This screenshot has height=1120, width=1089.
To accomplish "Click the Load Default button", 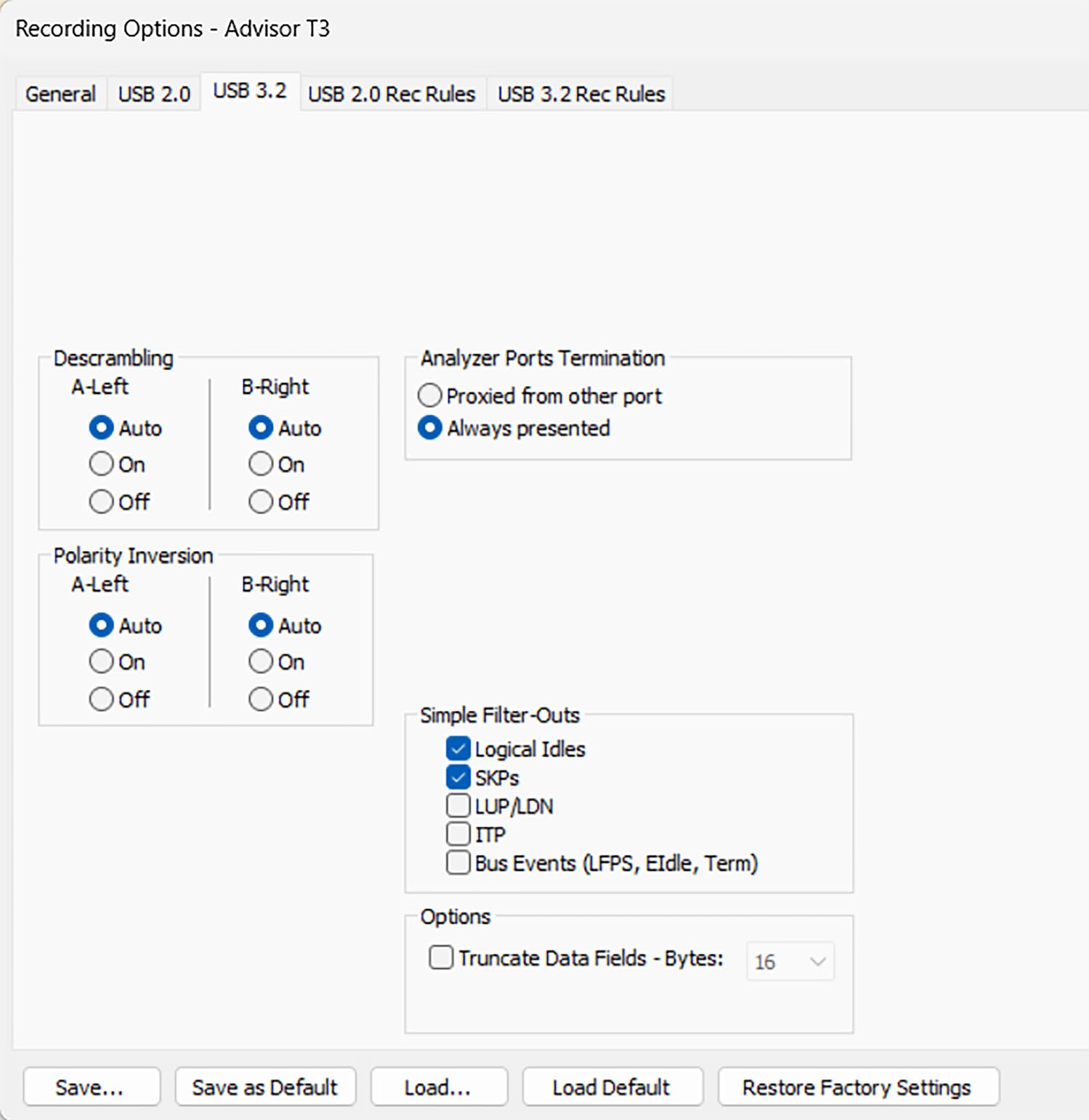I will (612, 1087).
